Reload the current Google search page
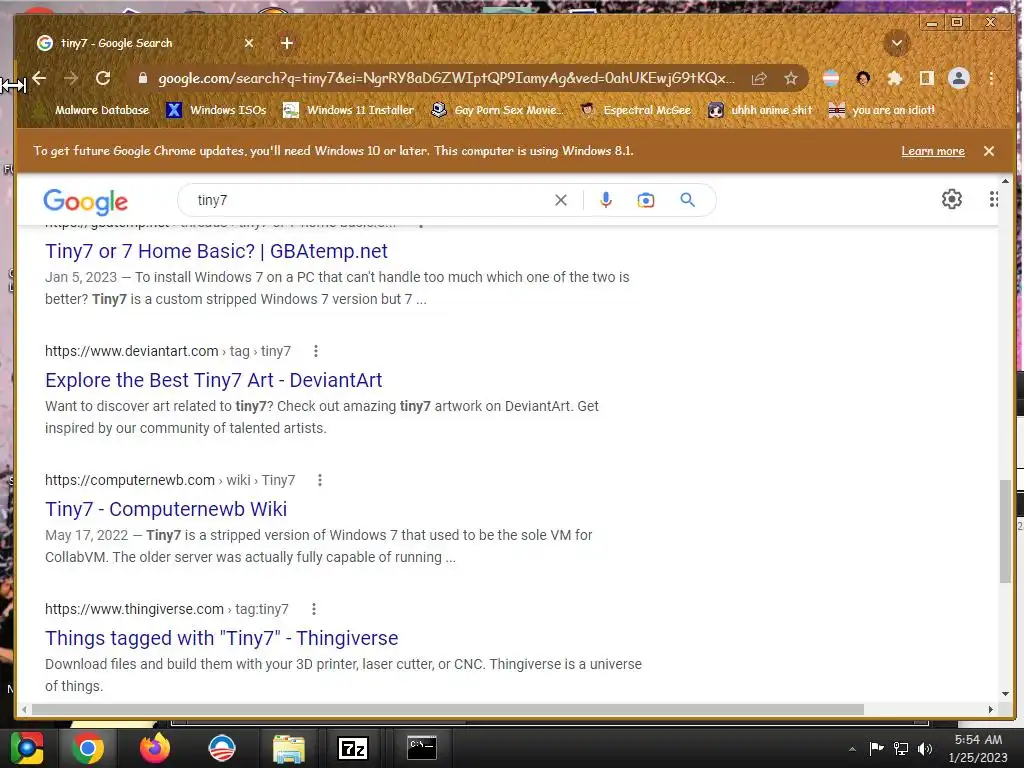Image resolution: width=1024 pixels, height=768 pixels. (x=103, y=78)
